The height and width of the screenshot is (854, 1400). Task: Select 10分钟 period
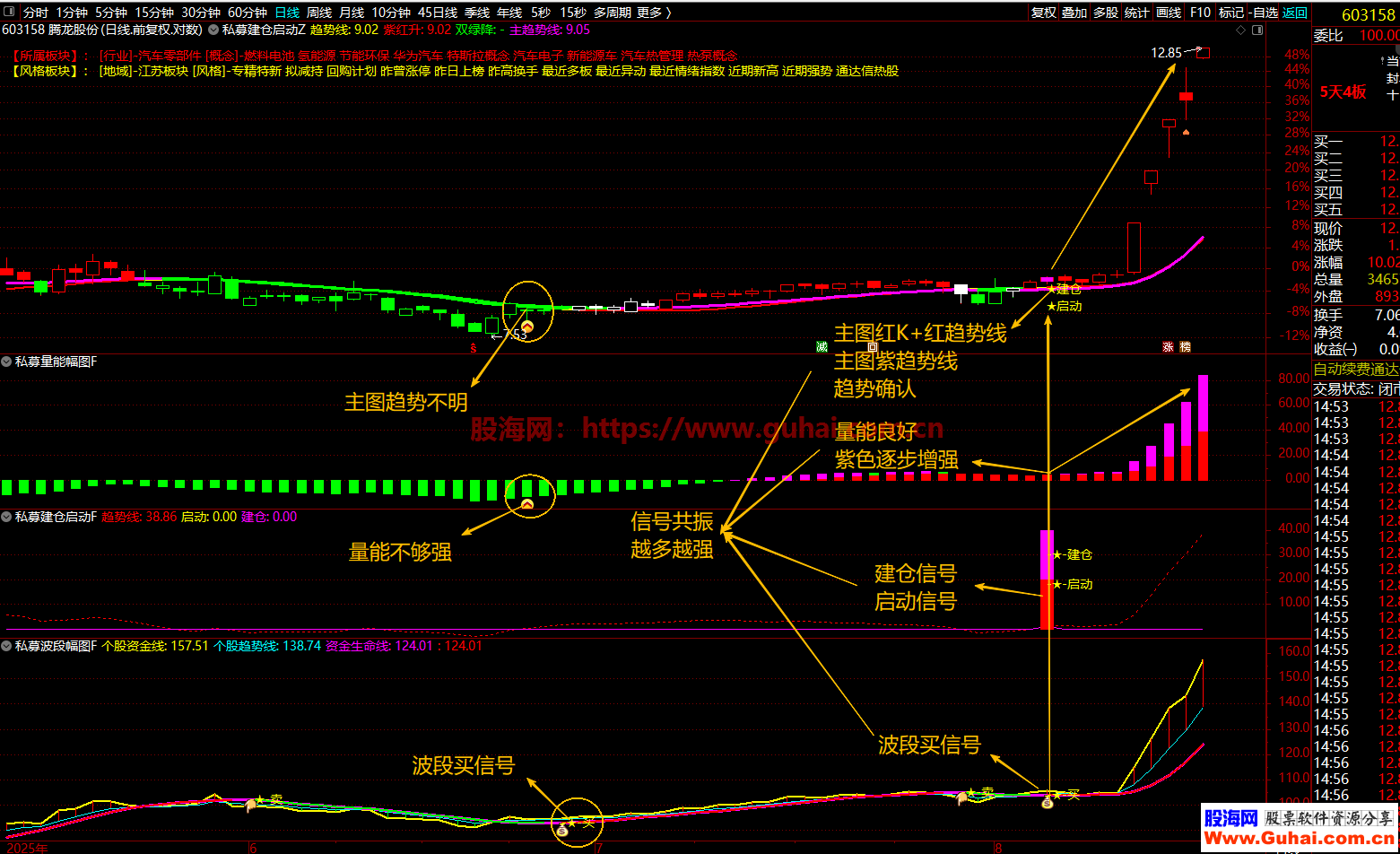pyautogui.click(x=391, y=13)
